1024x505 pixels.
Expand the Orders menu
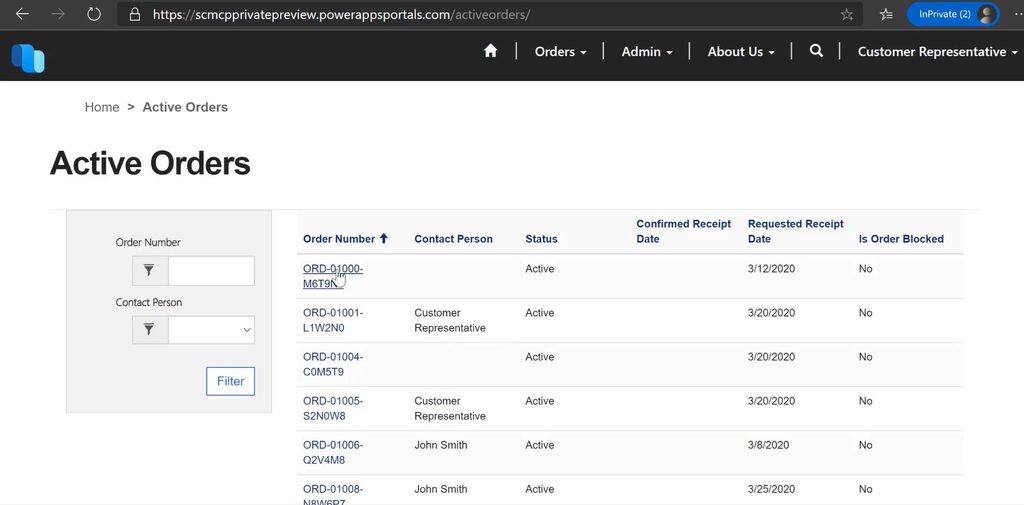click(x=560, y=52)
